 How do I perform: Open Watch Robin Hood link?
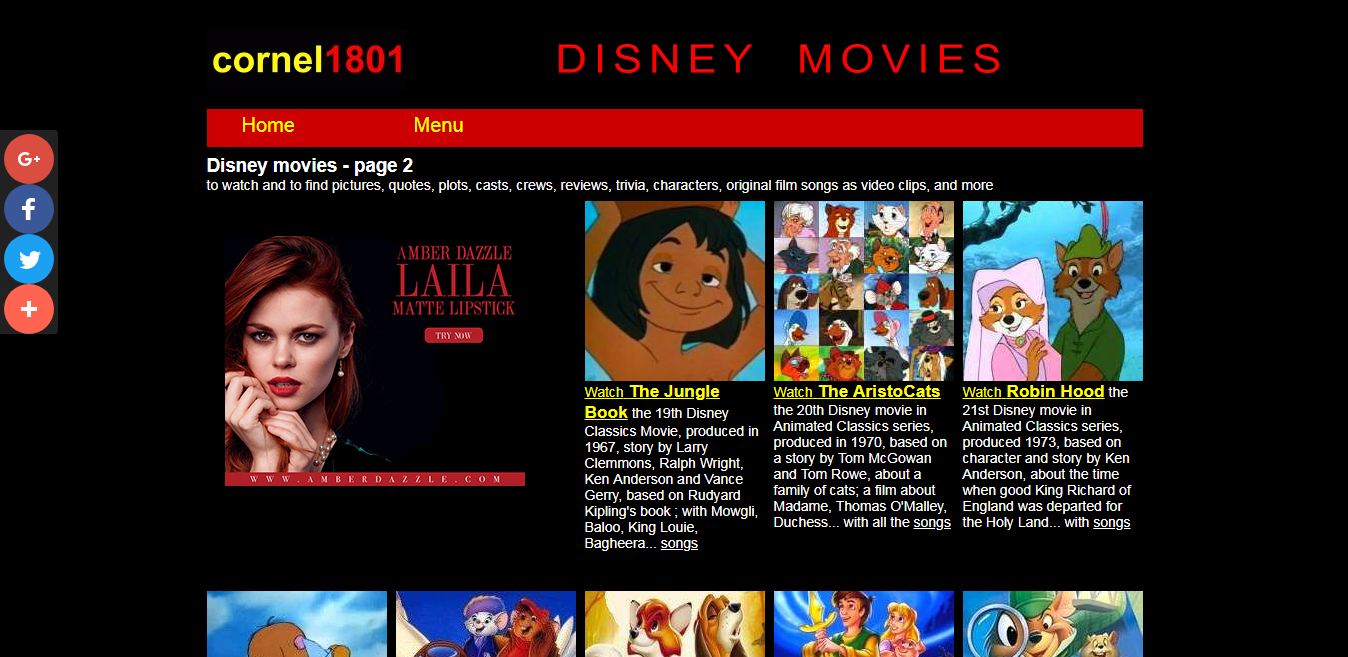click(x=1033, y=392)
